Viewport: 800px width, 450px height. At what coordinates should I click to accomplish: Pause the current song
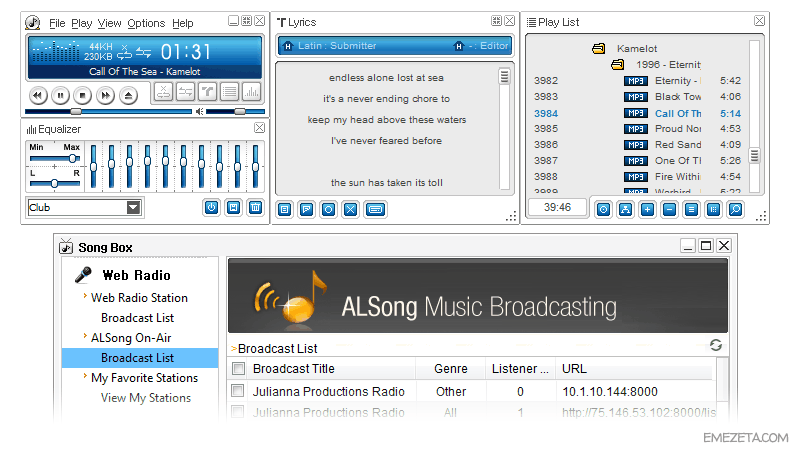(60, 95)
